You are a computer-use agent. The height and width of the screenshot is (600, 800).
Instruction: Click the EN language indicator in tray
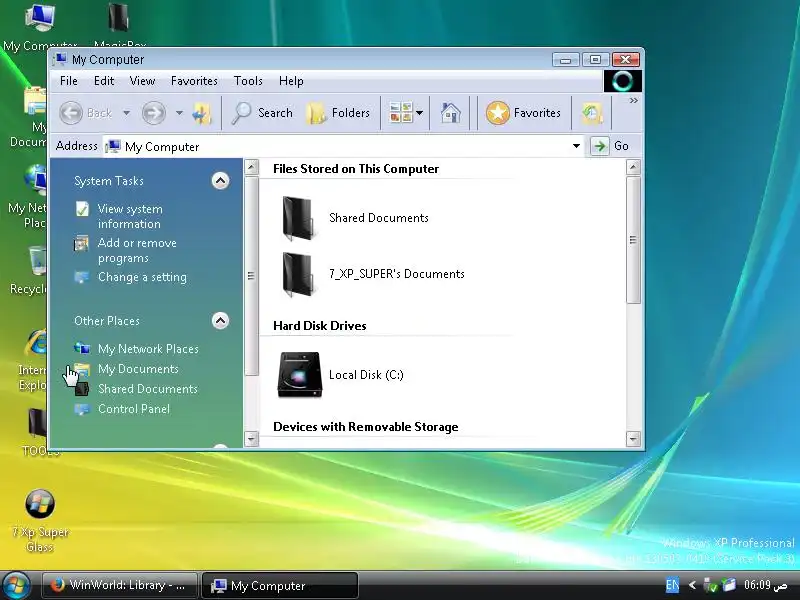672,585
